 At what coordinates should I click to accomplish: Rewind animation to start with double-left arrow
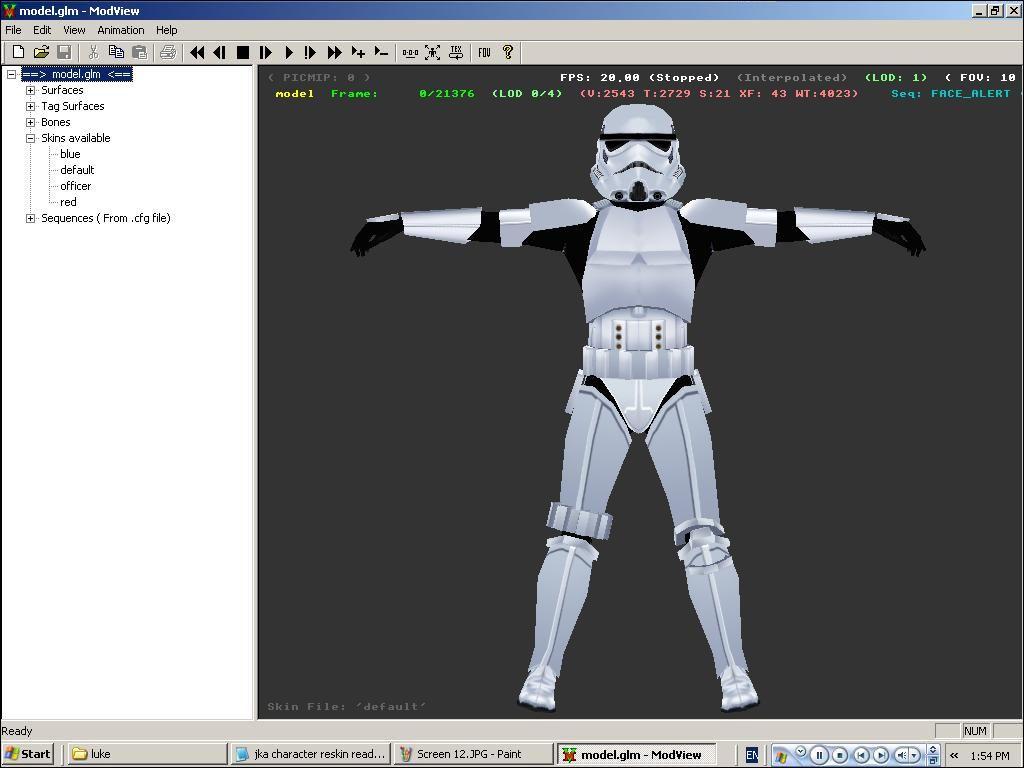coord(197,52)
